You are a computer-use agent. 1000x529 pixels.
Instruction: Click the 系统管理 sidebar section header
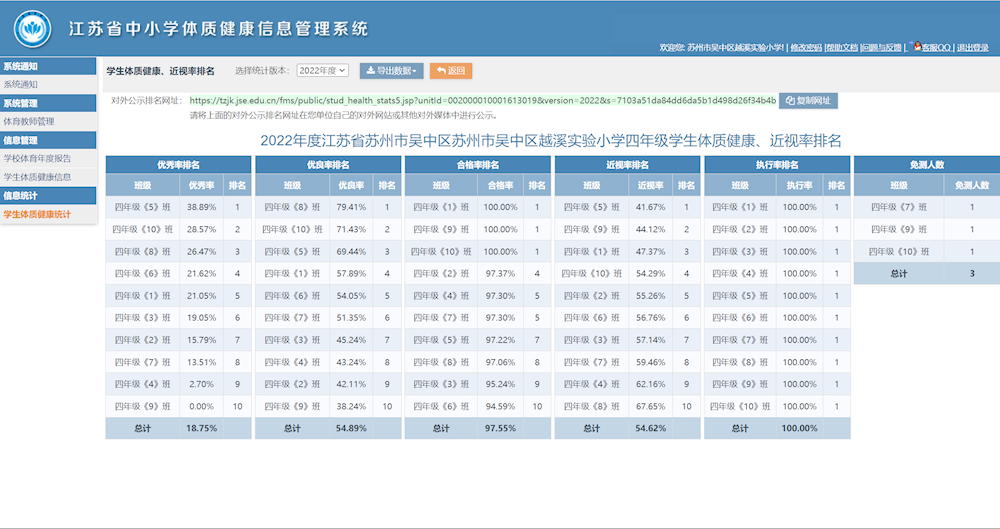pos(48,103)
